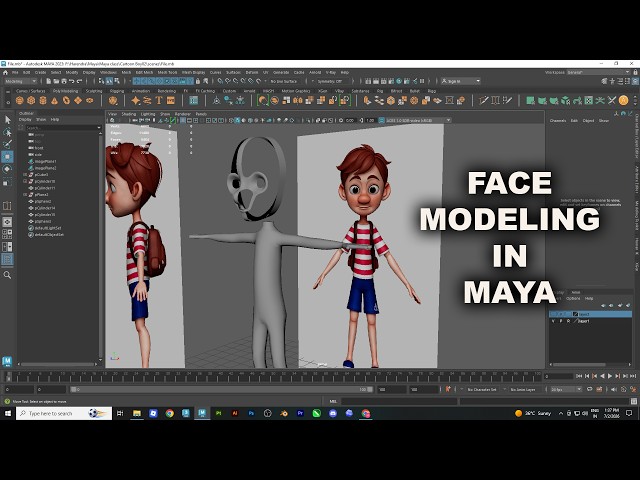Toggle four-view layout button in toolbox
This screenshot has height=480, width=640.
click(x=7, y=234)
